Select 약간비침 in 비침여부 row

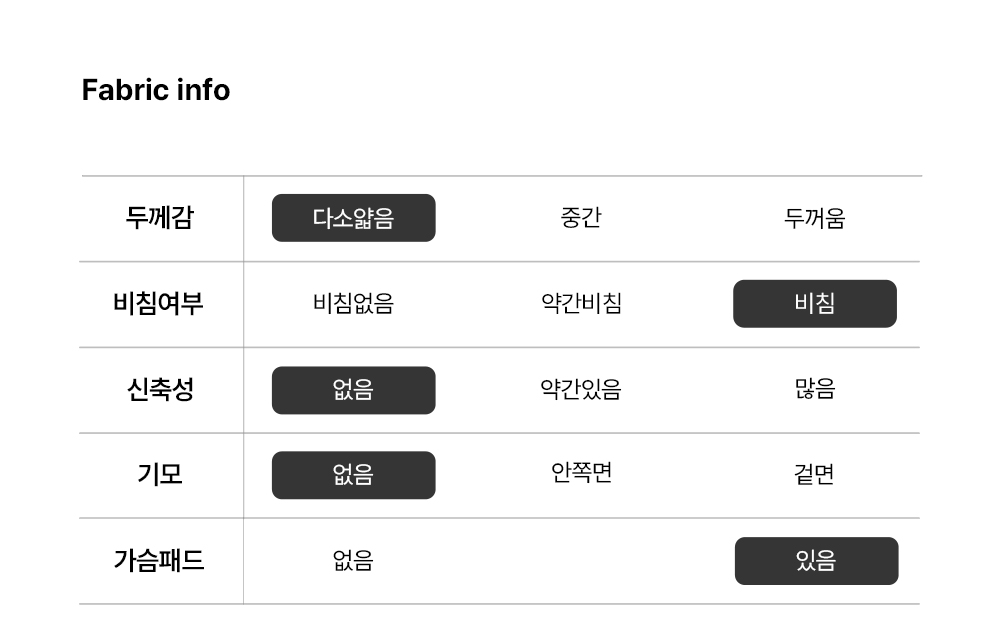[581, 303]
